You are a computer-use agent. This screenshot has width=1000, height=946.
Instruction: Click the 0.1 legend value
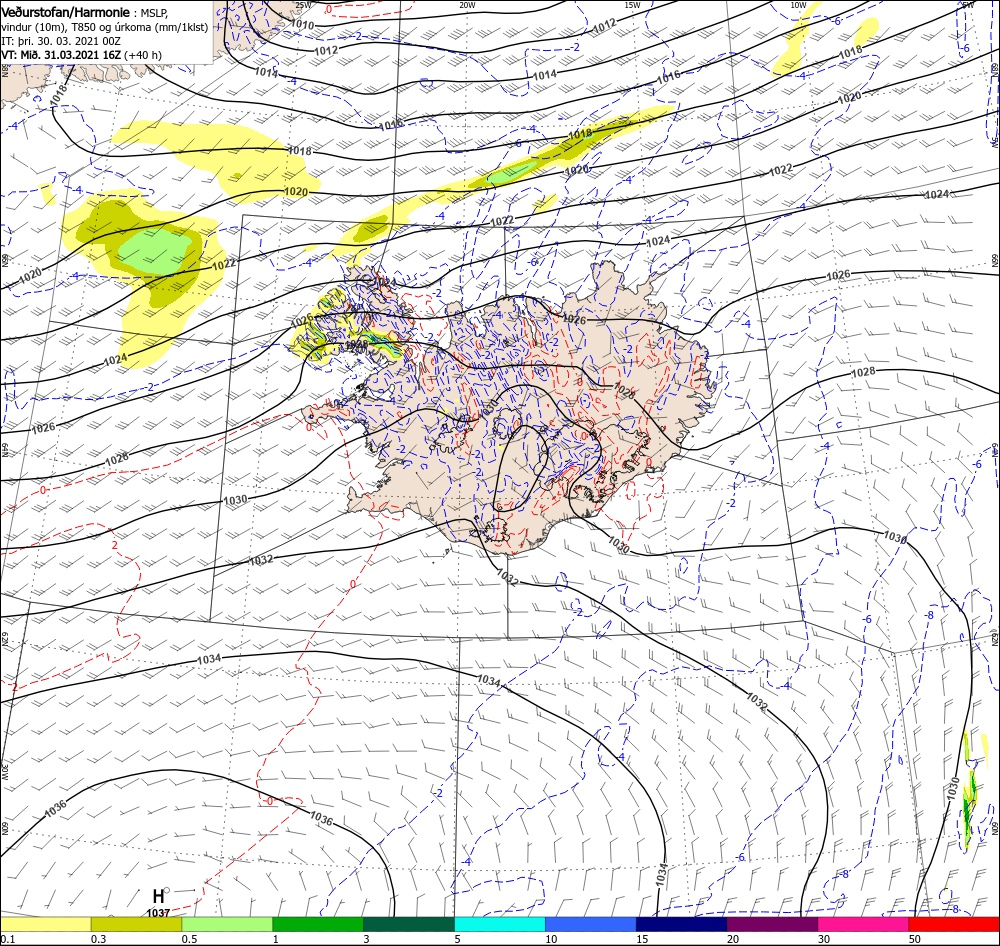tap(7, 939)
